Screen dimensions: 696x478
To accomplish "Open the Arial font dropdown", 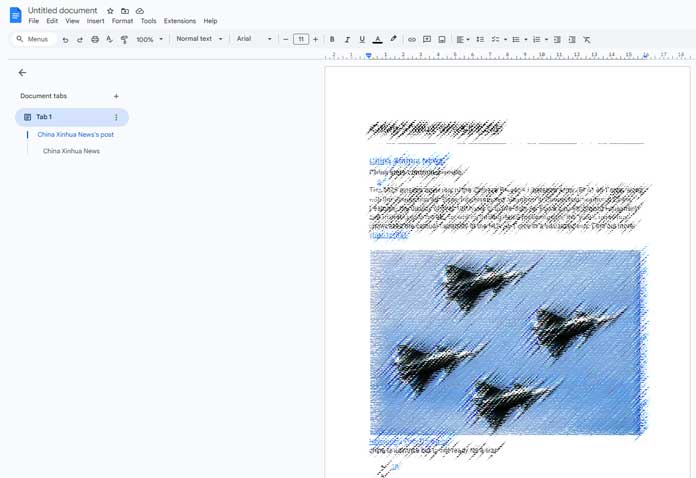I will point(254,39).
